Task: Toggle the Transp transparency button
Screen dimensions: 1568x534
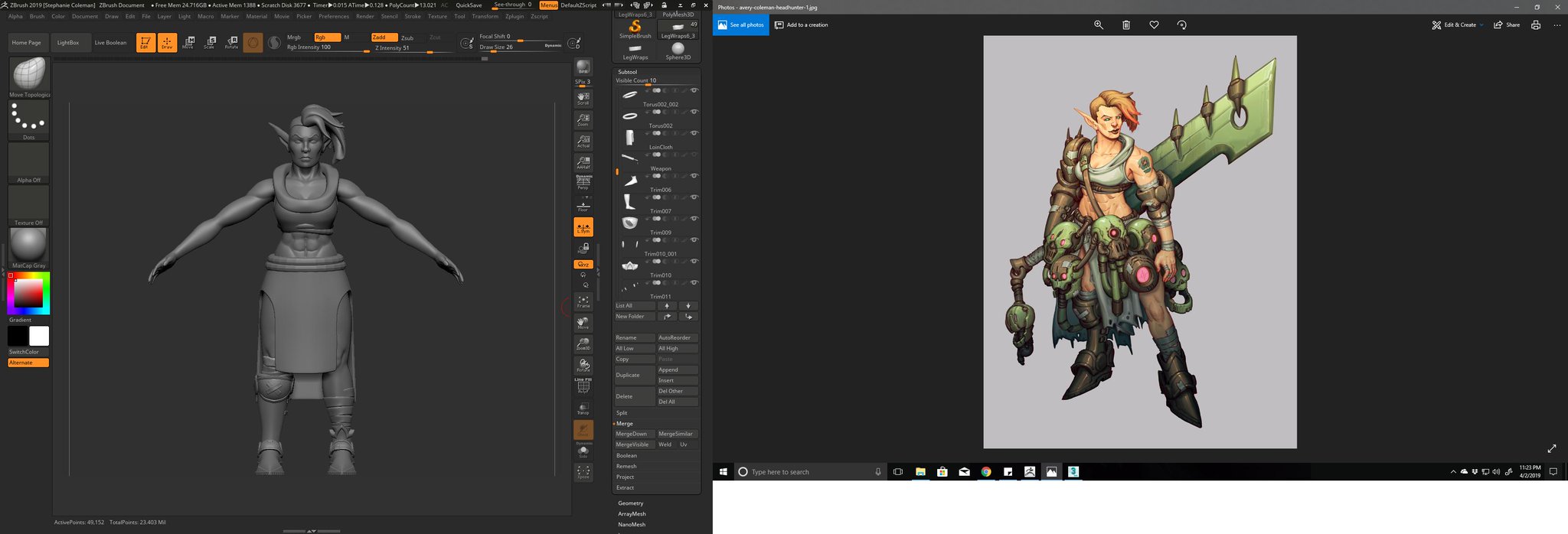Action: (x=583, y=409)
